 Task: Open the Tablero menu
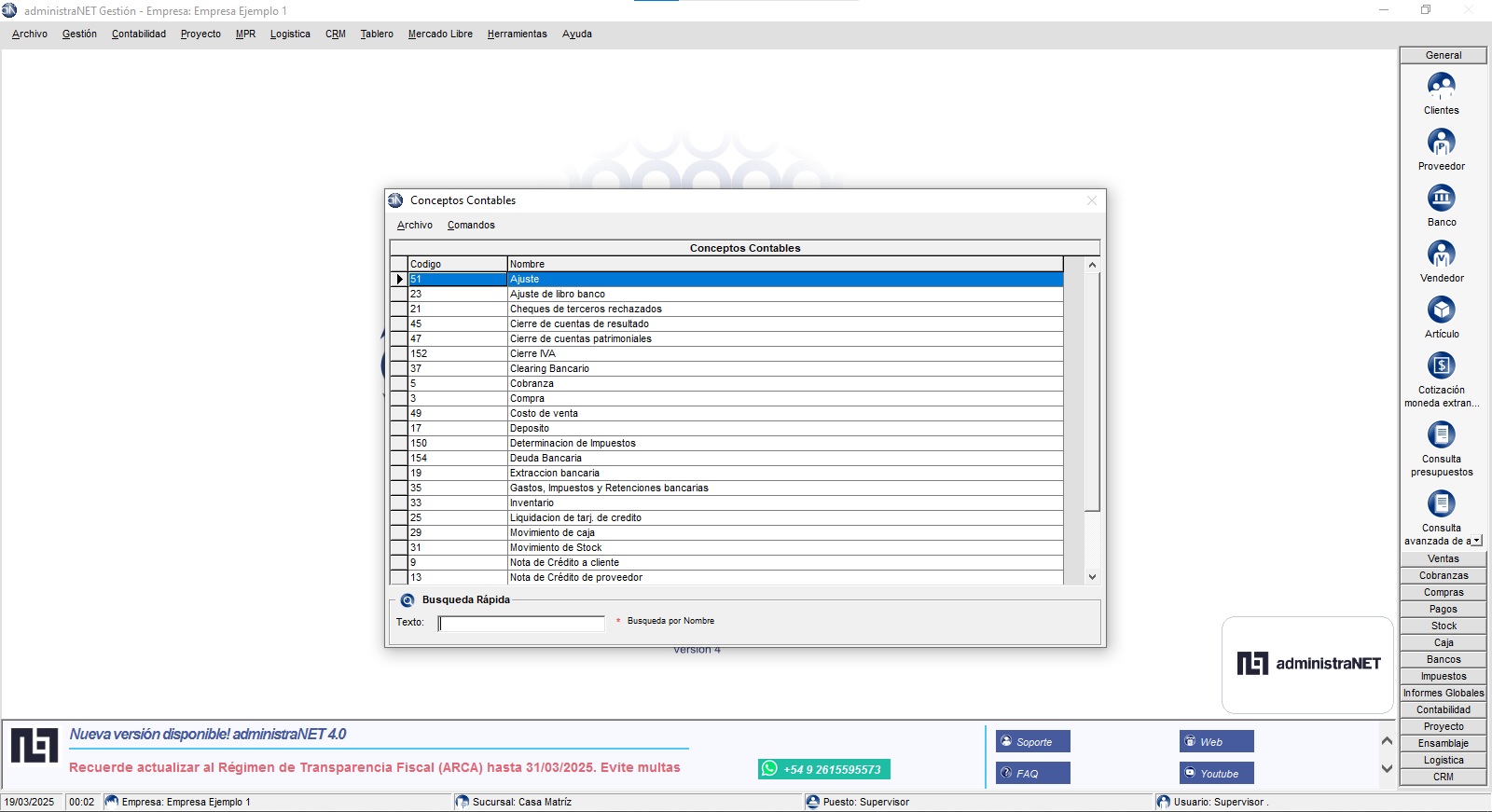click(x=377, y=34)
